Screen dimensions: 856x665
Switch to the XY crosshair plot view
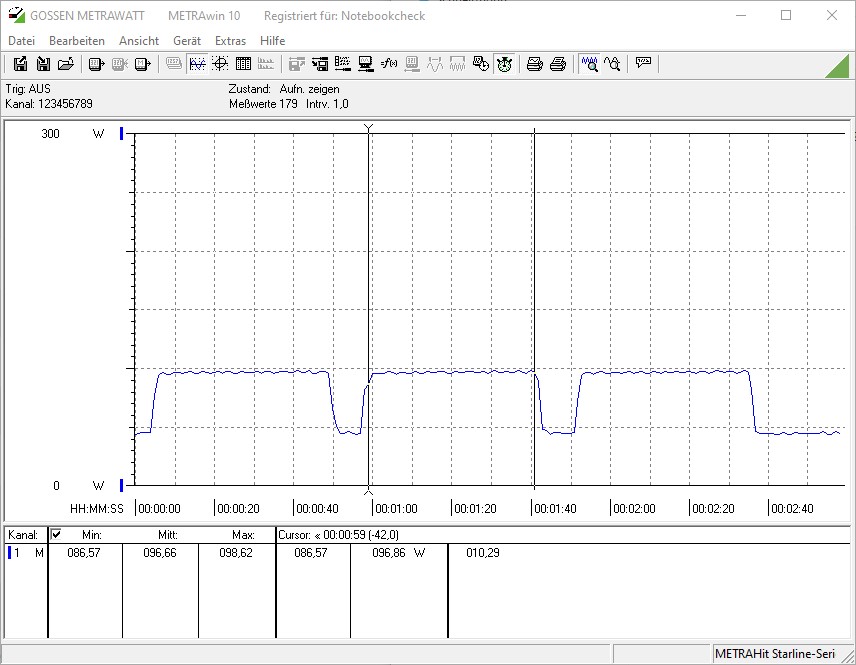pos(220,64)
